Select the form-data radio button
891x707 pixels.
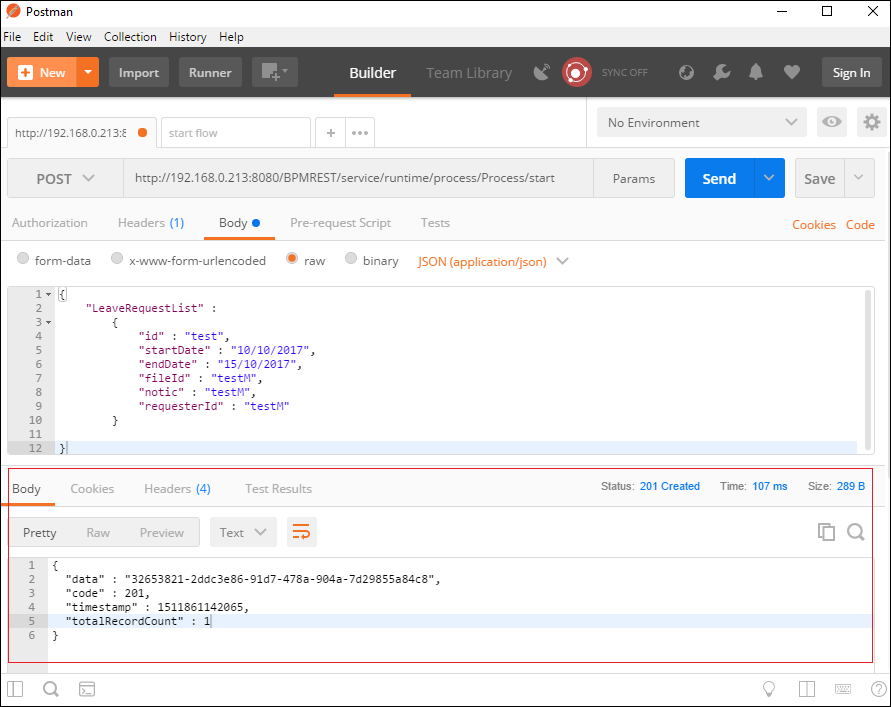pos(23,259)
